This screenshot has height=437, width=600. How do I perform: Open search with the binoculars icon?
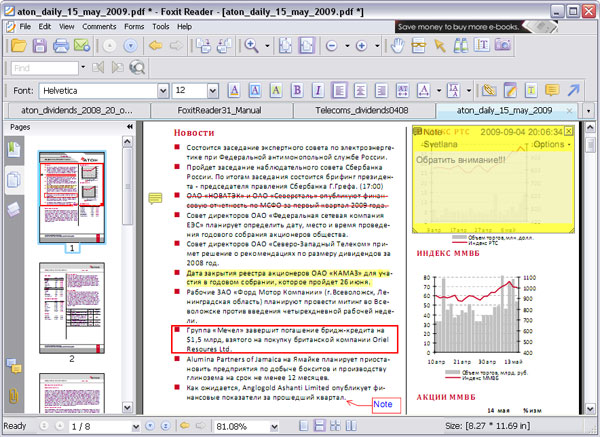pyautogui.click(x=461, y=46)
